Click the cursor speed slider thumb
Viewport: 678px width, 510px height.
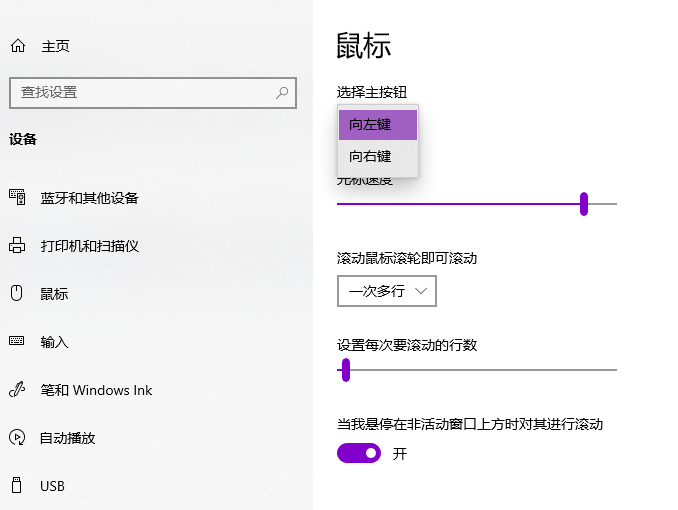tap(584, 204)
